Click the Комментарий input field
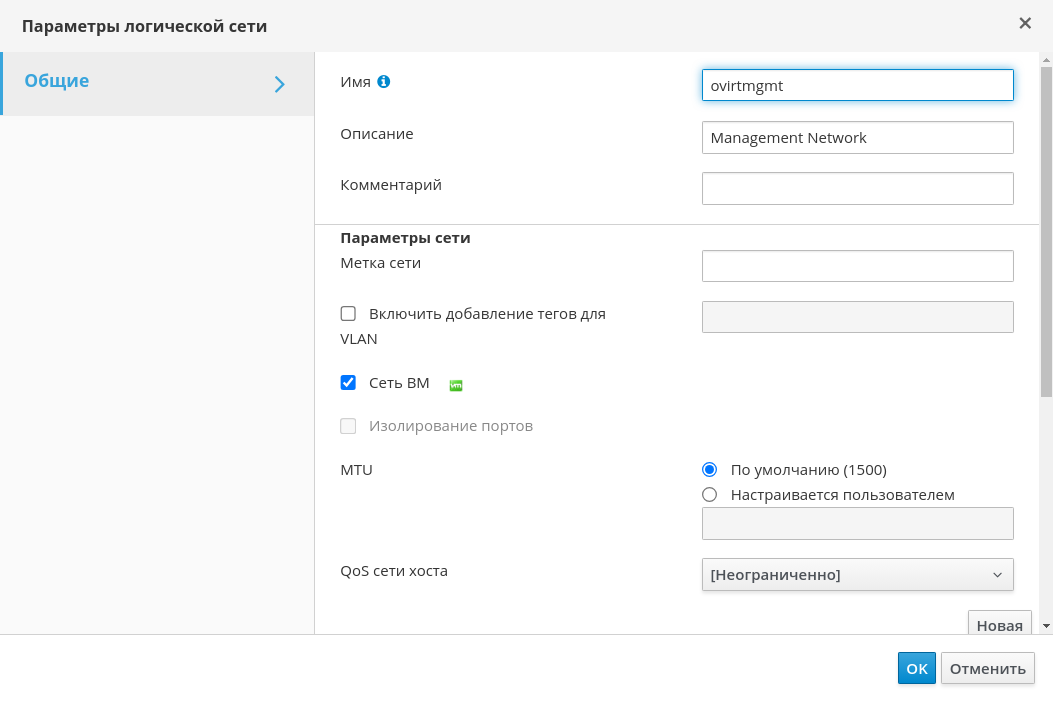This screenshot has width=1053, height=705. point(857,189)
